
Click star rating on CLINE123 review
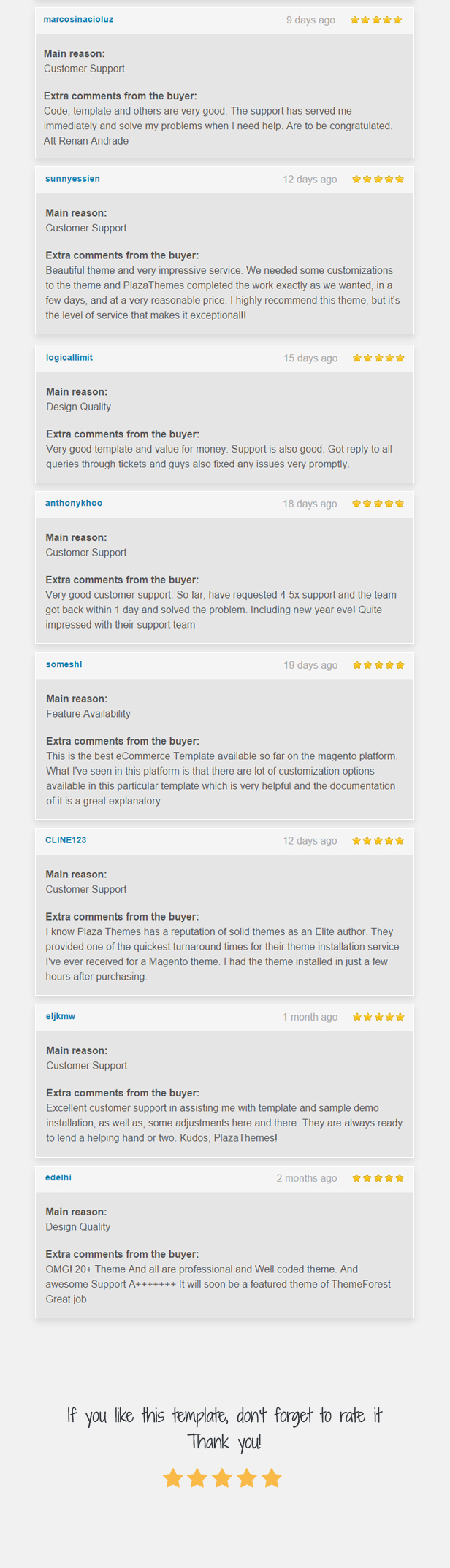coord(378,840)
